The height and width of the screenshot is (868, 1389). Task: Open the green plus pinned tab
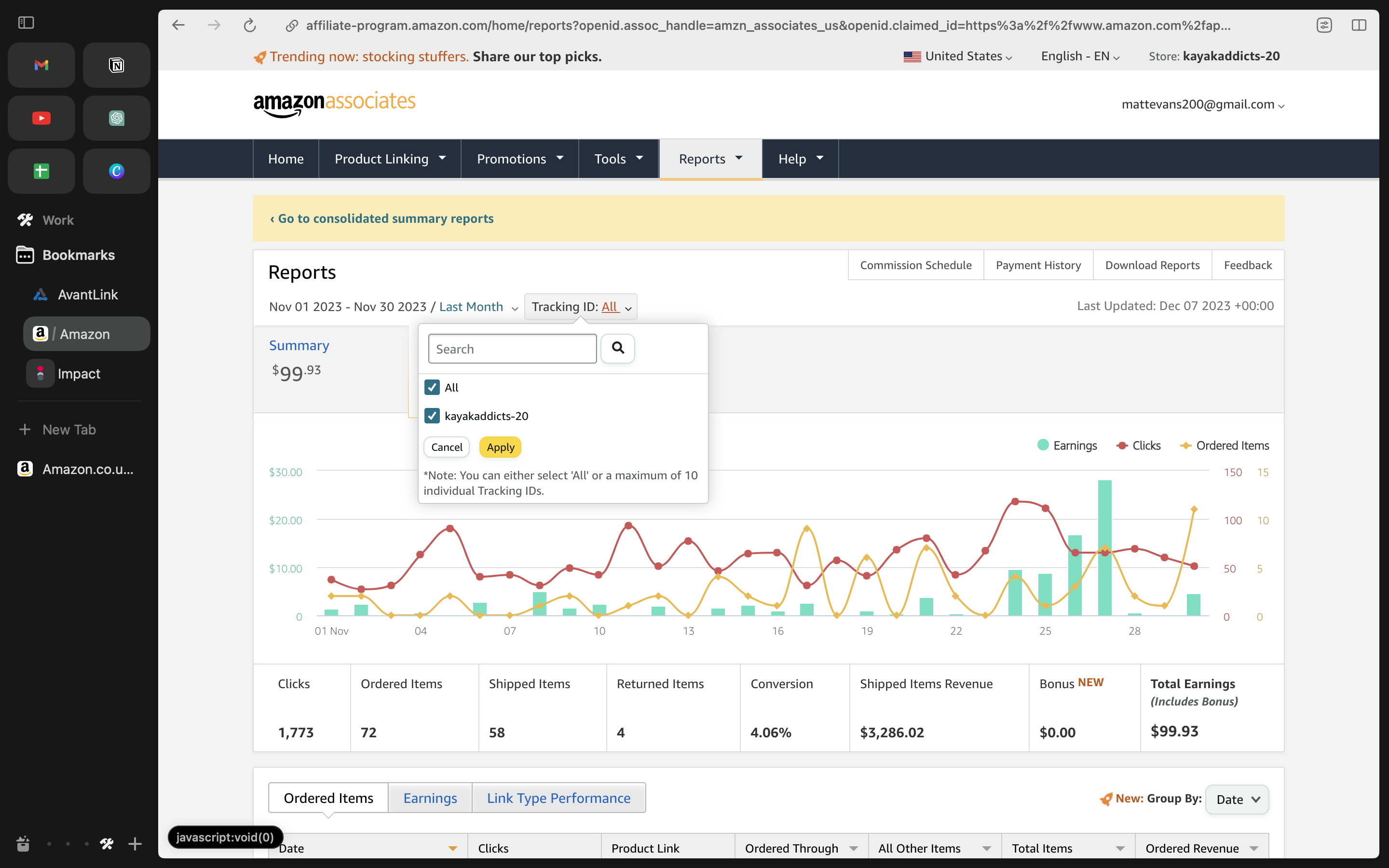[41, 171]
